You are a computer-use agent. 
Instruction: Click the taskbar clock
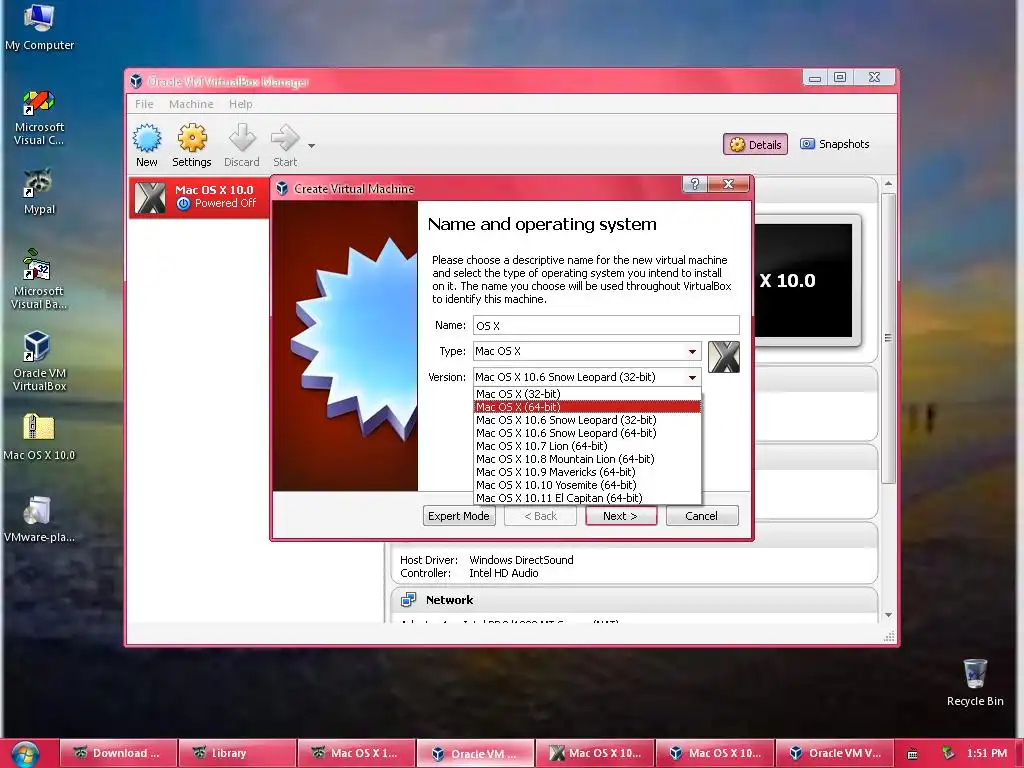987,753
